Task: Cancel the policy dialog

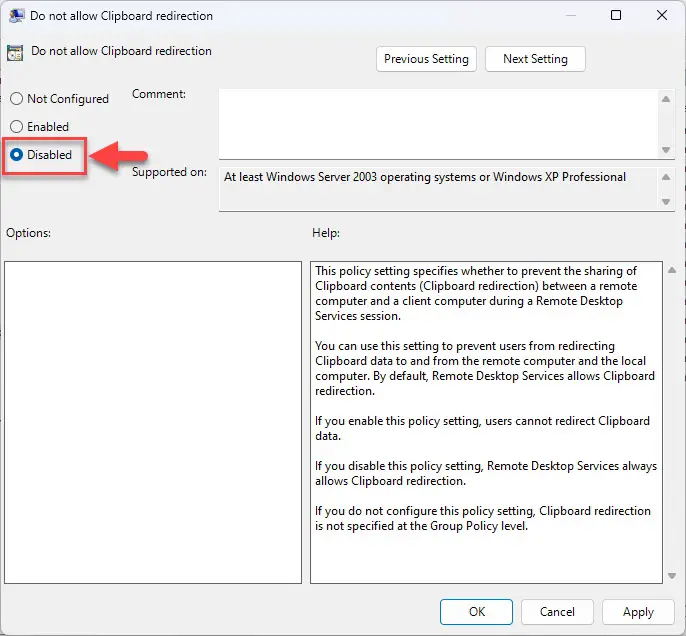Action: click(557, 612)
